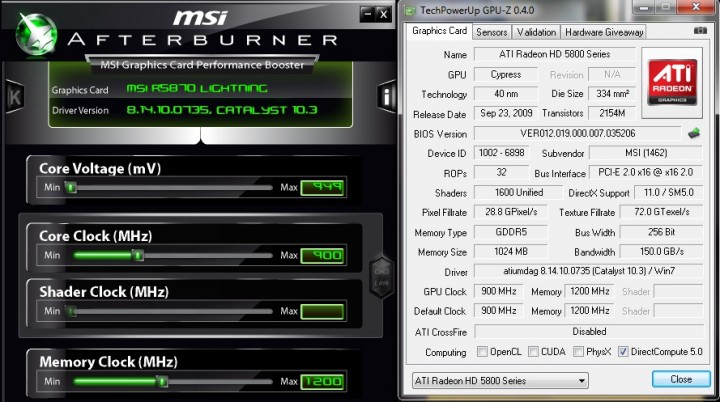Click the Die Size value 334 mm²
This screenshot has width=720, height=402.
click(612, 94)
